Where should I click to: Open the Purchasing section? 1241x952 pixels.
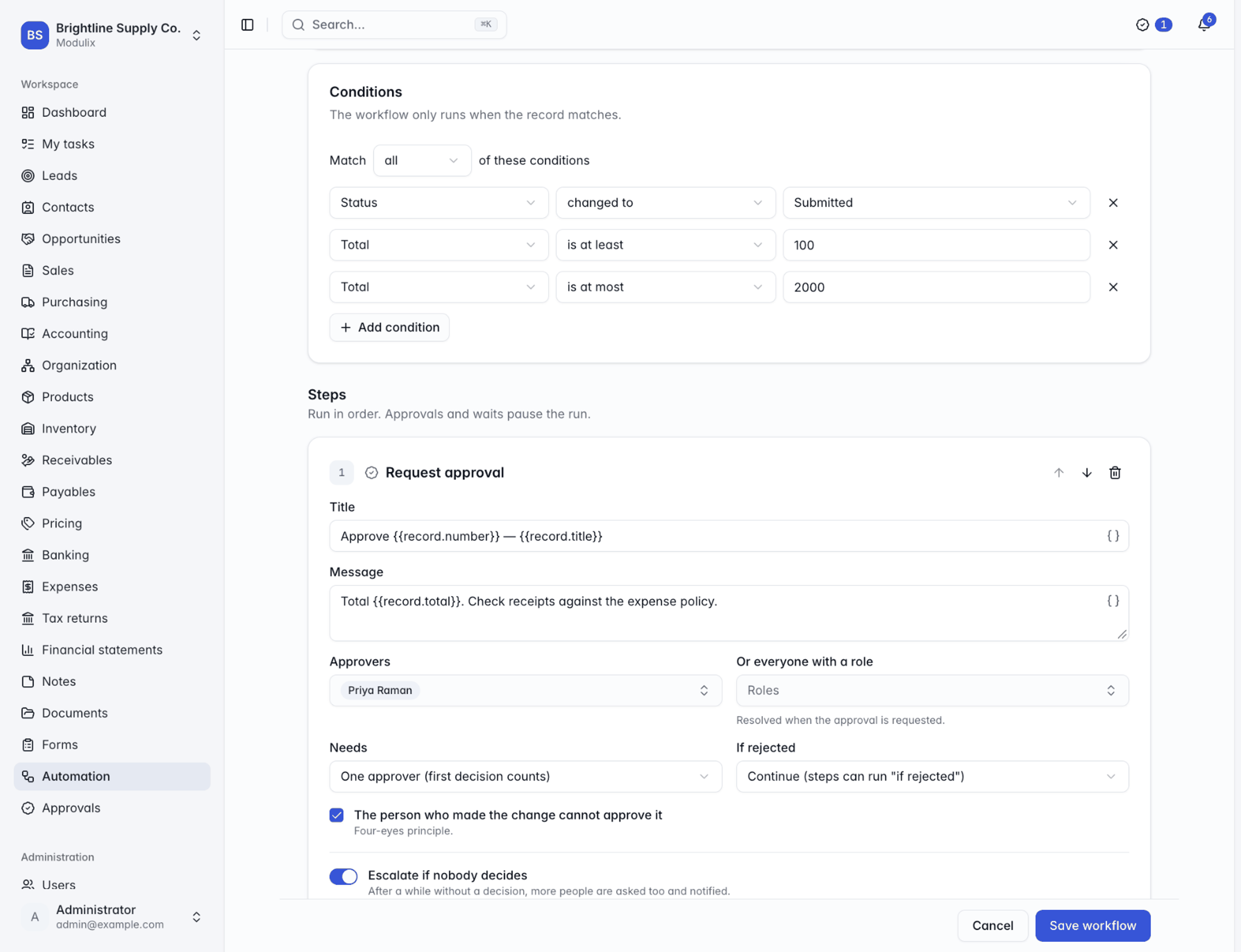[x=112, y=302]
